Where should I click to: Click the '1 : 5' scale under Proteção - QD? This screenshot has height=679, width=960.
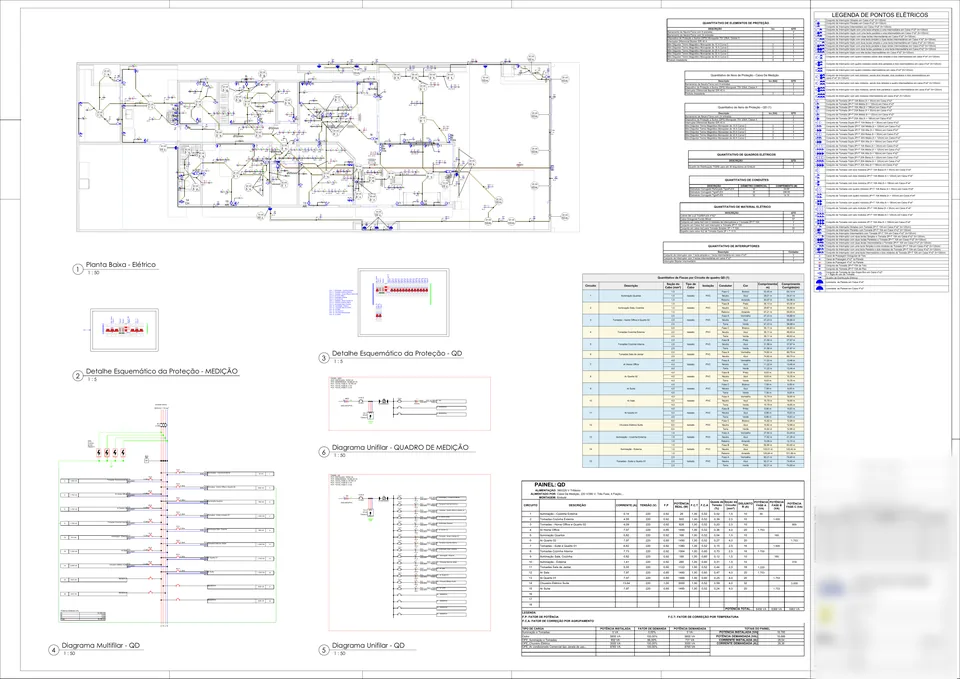[338, 362]
